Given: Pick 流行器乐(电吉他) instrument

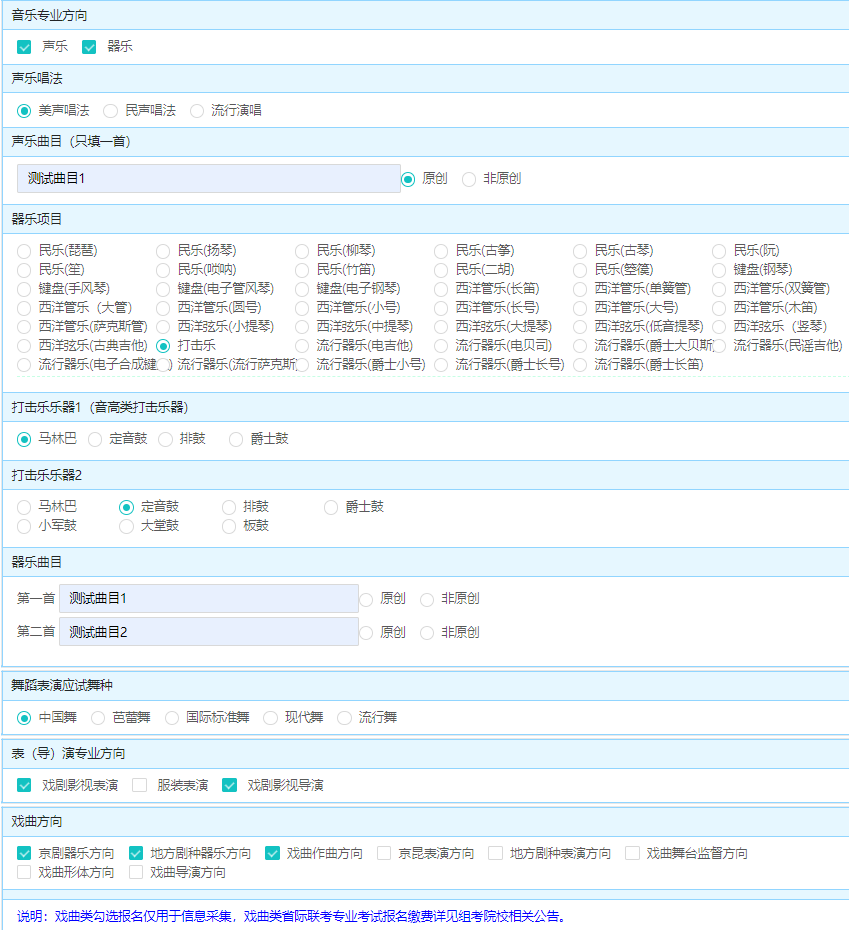Looking at the screenshot, I should click(x=302, y=346).
